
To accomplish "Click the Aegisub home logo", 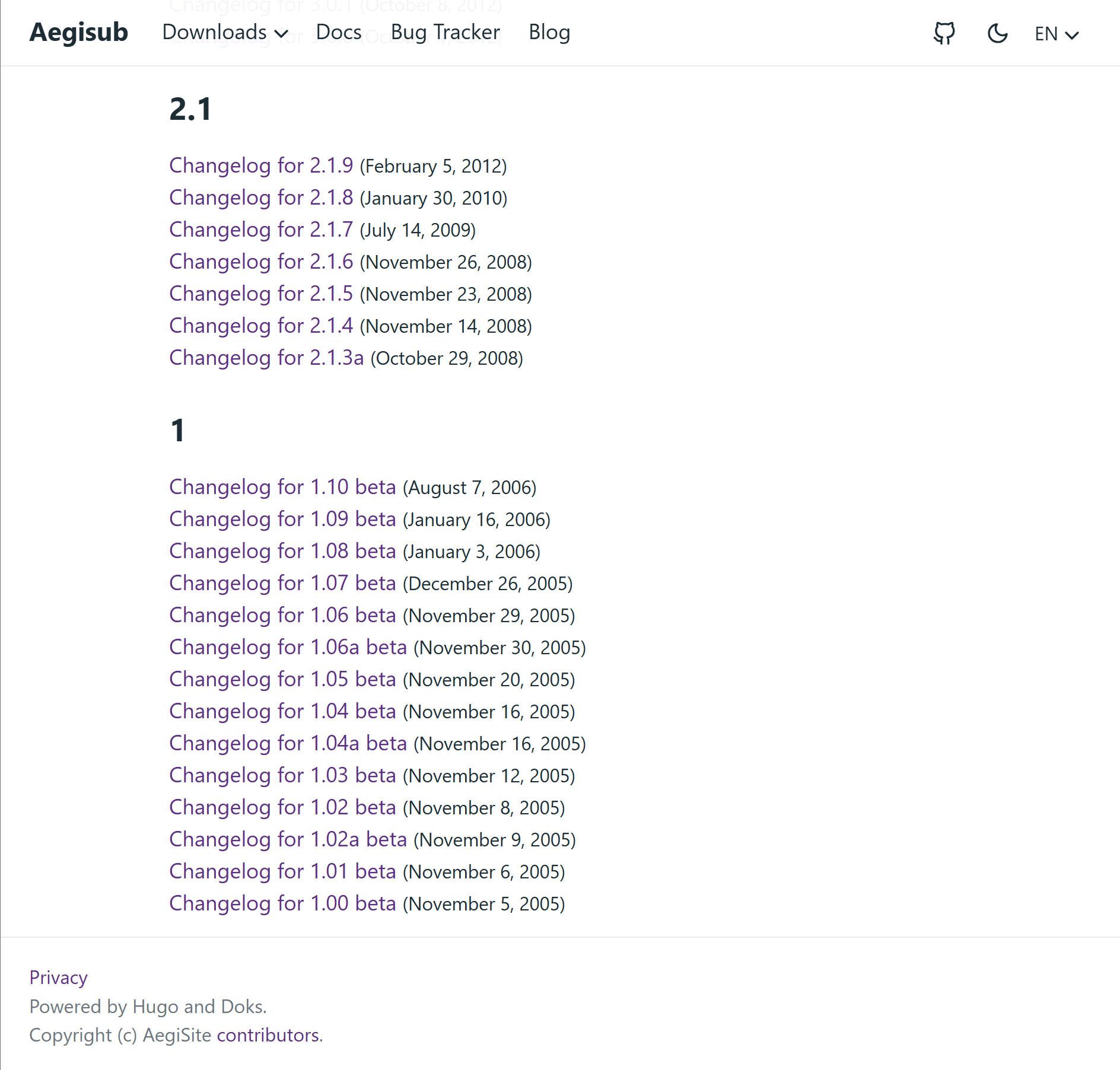I will click(78, 32).
